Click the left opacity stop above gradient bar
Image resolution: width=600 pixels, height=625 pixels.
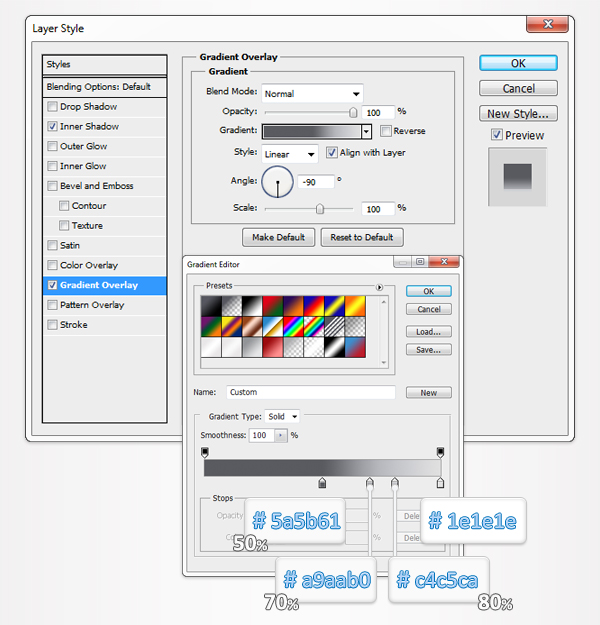coord(205,453)
